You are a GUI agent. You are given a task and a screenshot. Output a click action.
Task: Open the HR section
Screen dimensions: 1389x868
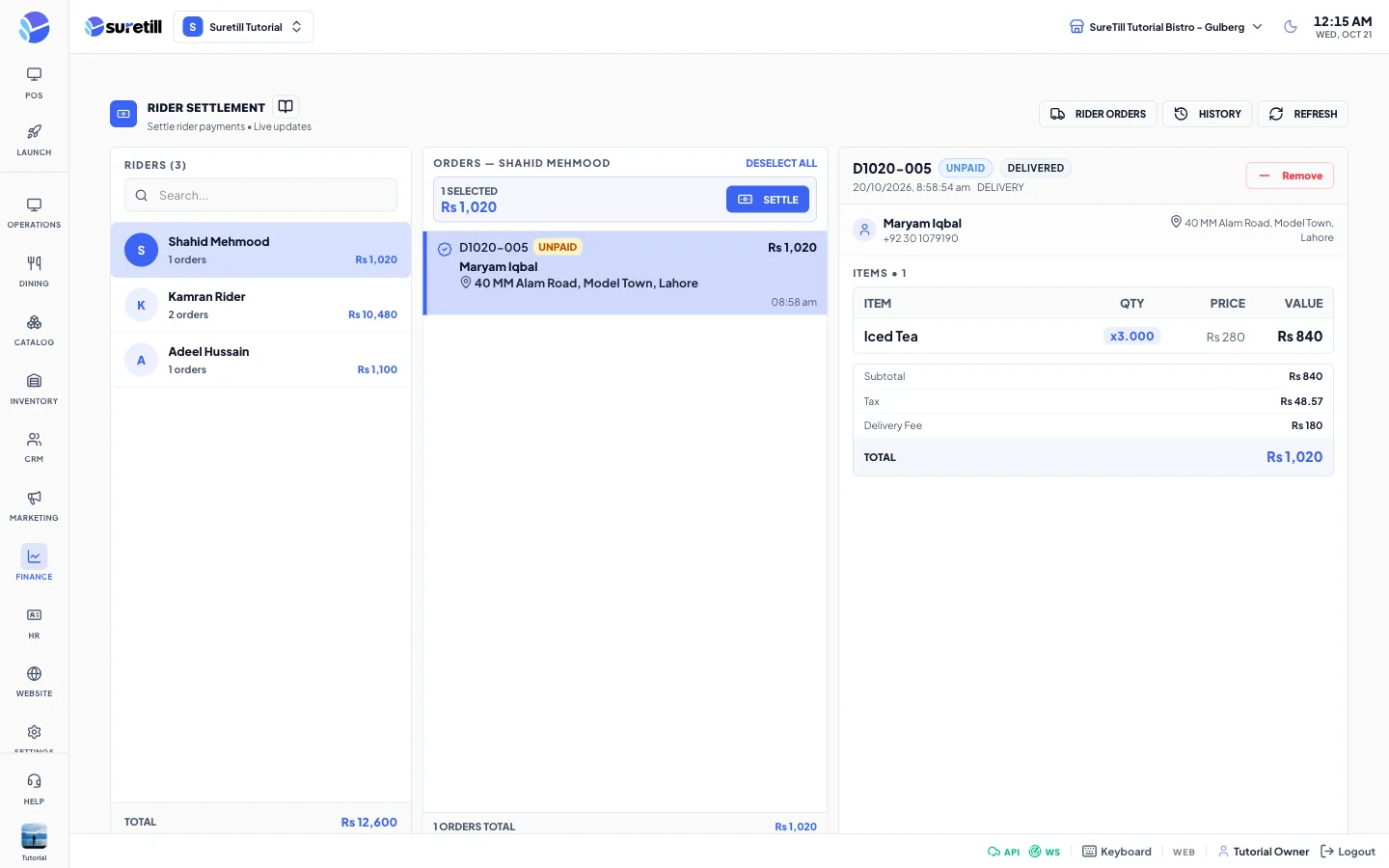click(34, 624)
